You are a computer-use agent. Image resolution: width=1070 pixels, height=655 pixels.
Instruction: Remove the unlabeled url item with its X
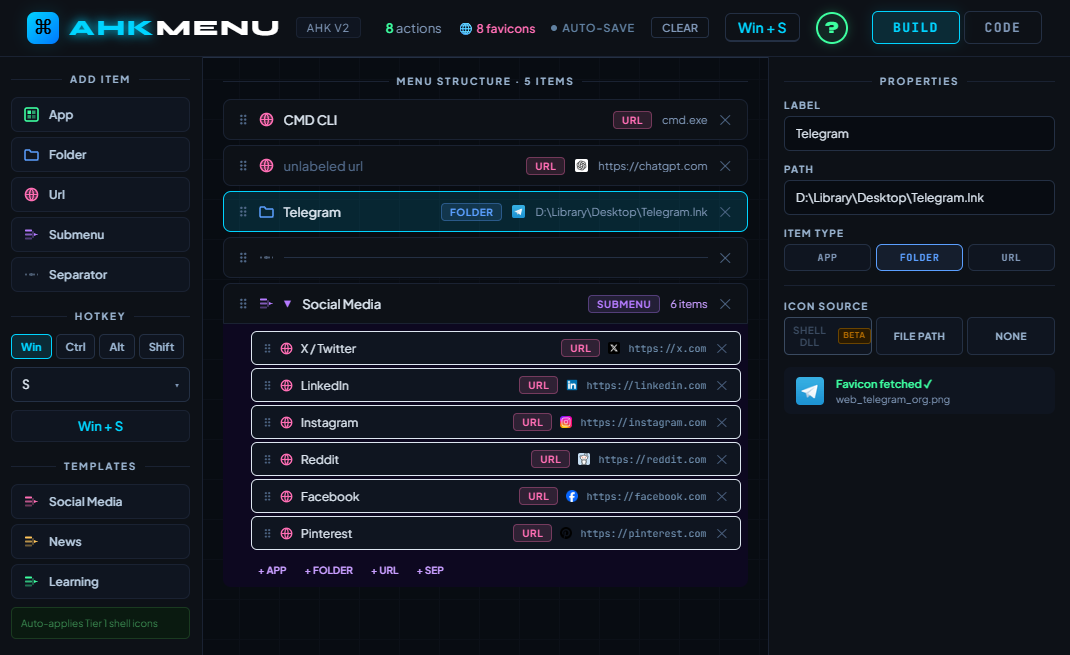725,166
